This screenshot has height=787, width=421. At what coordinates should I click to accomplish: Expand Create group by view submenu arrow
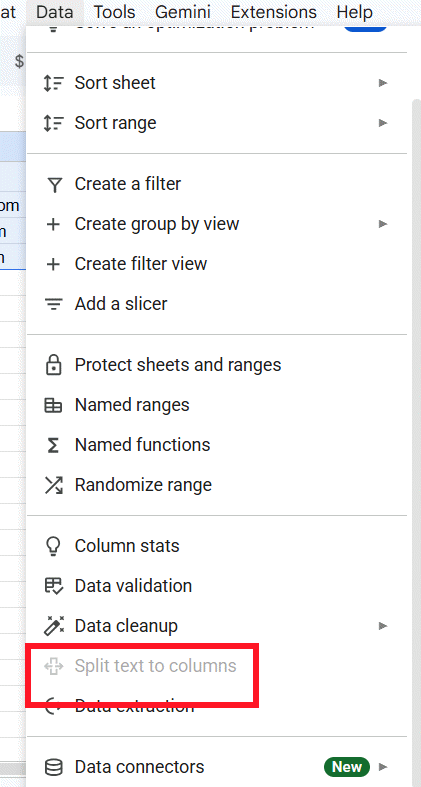pyautogui.click(x=383, y=224)
